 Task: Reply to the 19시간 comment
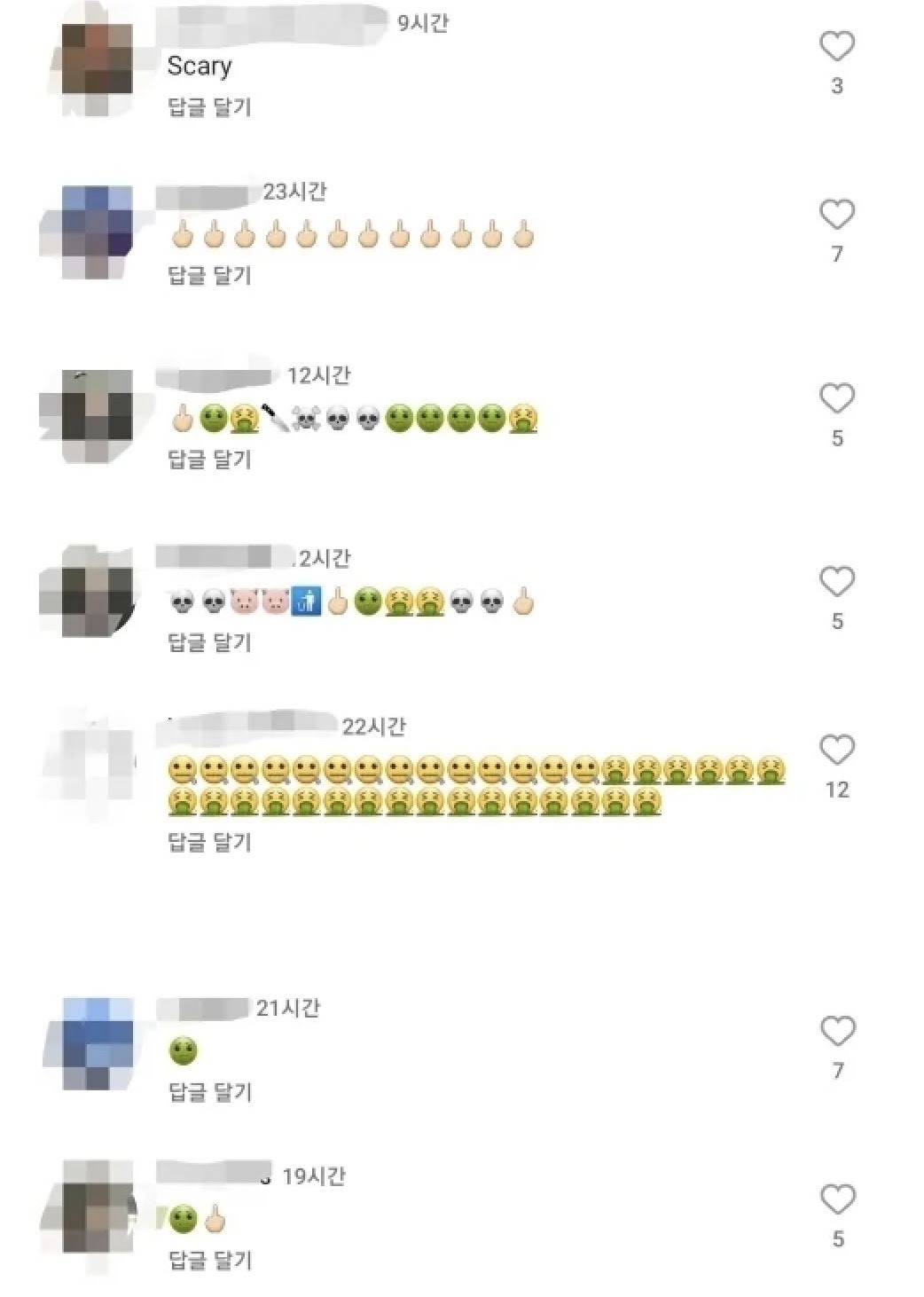(x=210, y=1261)
